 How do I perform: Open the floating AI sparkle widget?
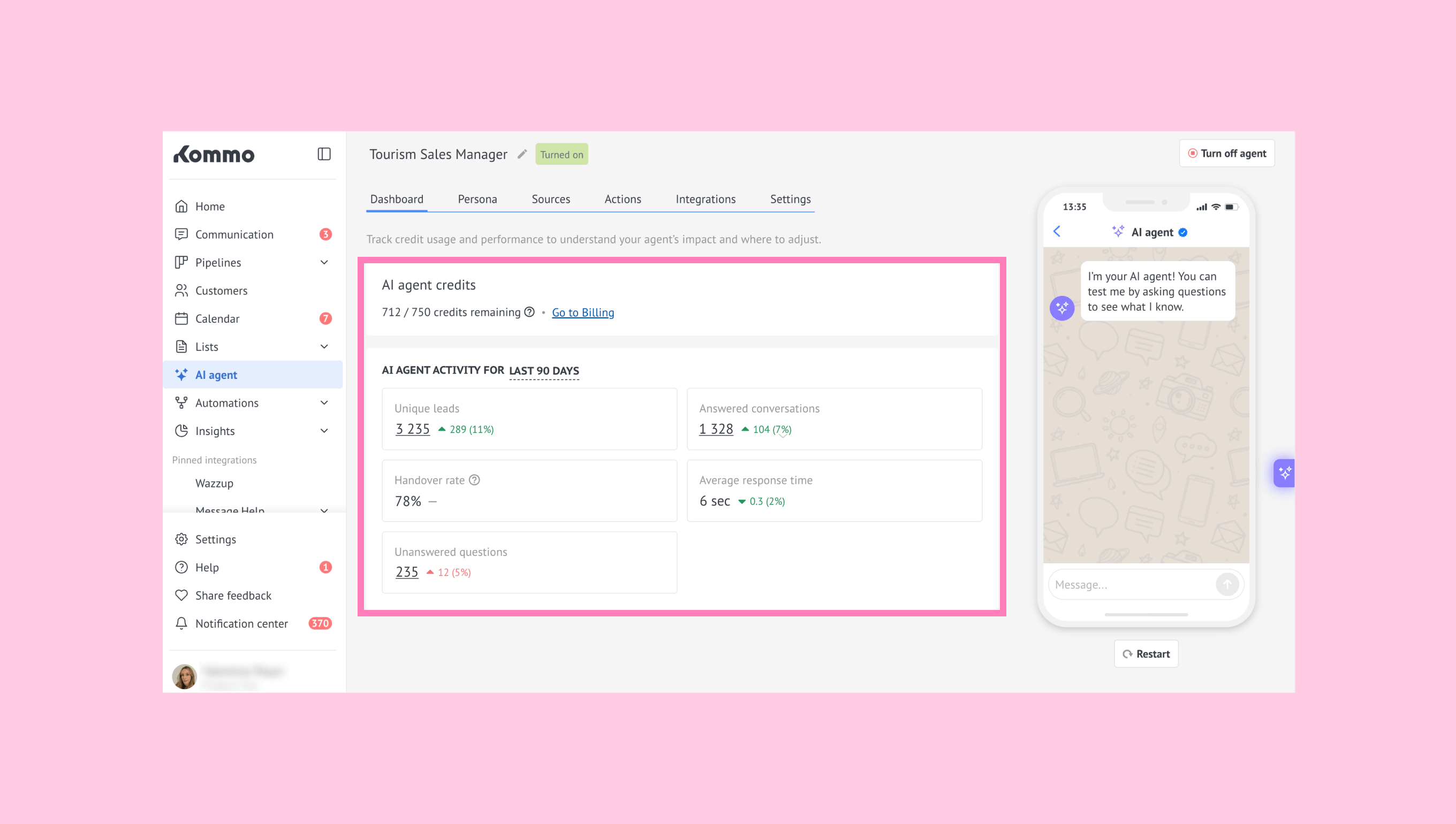(1285, 472)
